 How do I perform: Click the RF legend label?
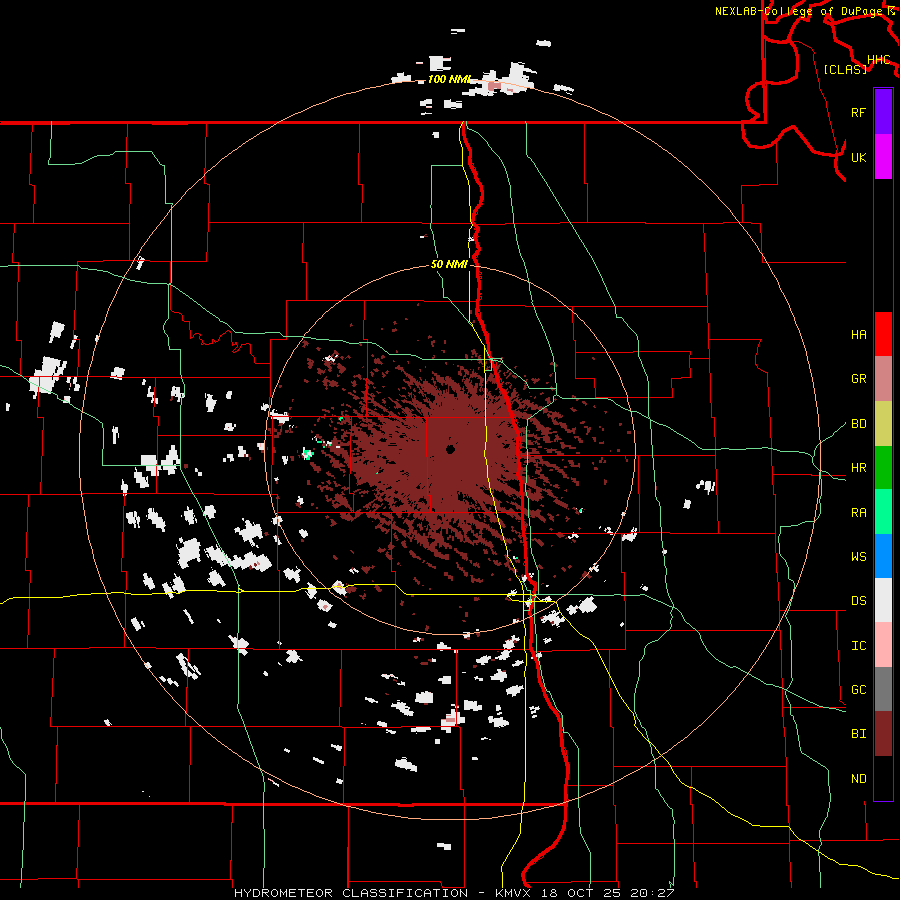[x=858, y=112]
